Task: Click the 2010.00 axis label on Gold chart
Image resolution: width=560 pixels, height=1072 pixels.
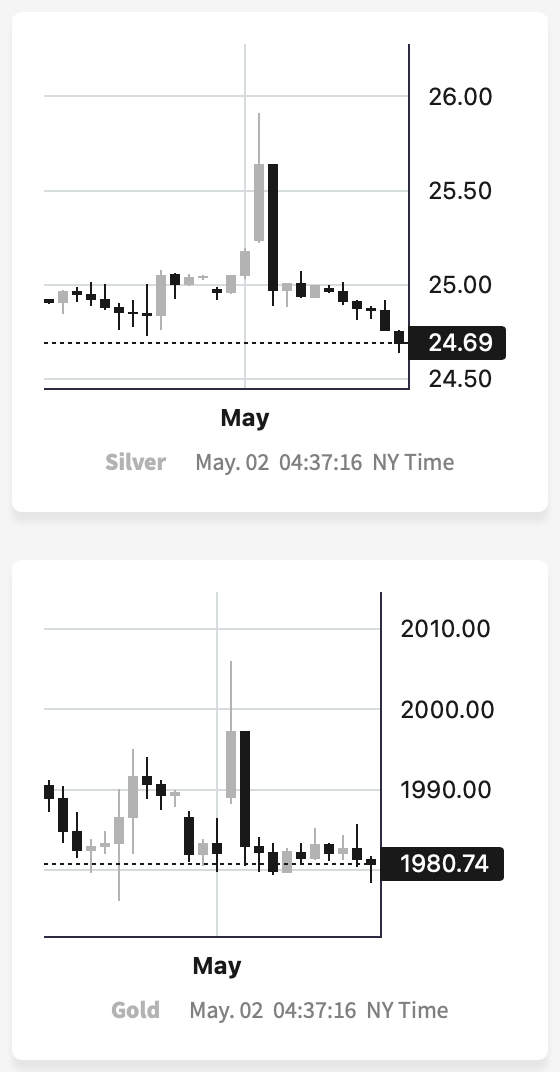Action: [445, 628]
